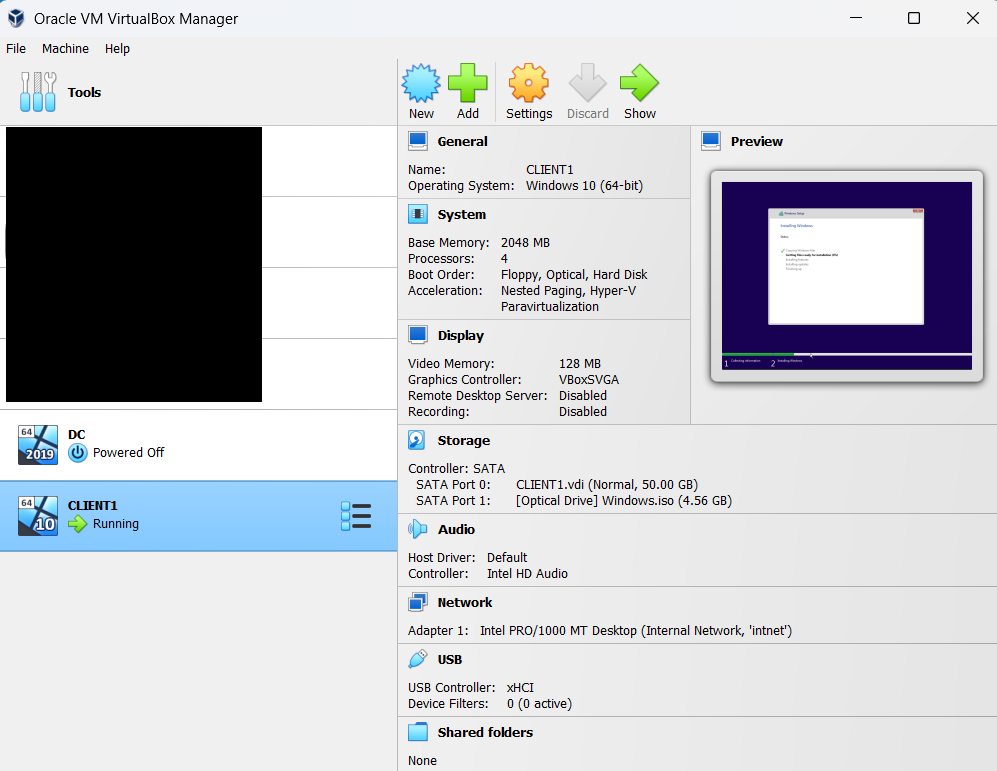Open the Machine menu
Screen dimensions: 997x771
coord(65,48)
